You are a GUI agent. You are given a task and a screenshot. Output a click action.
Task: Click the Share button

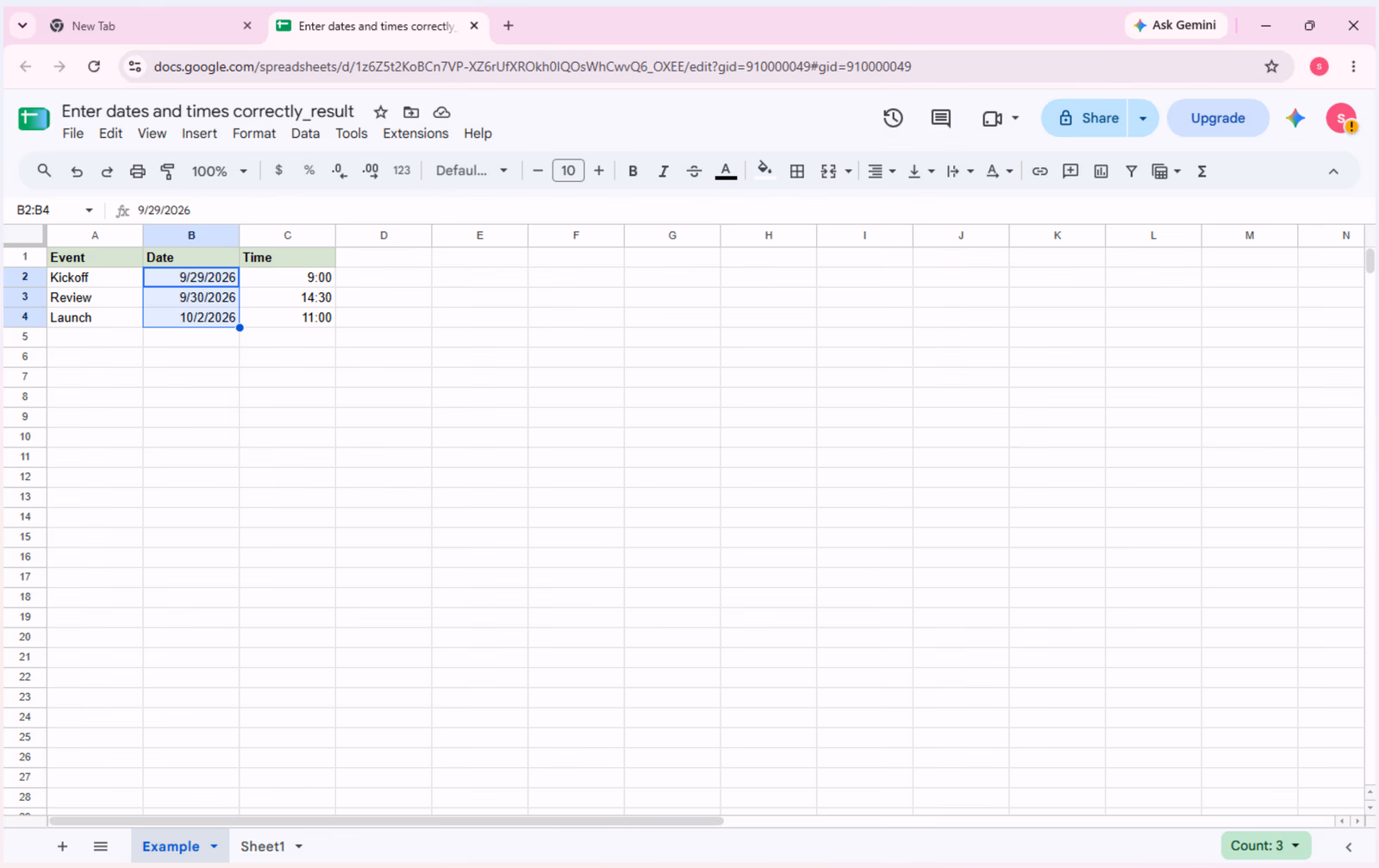1089,118
